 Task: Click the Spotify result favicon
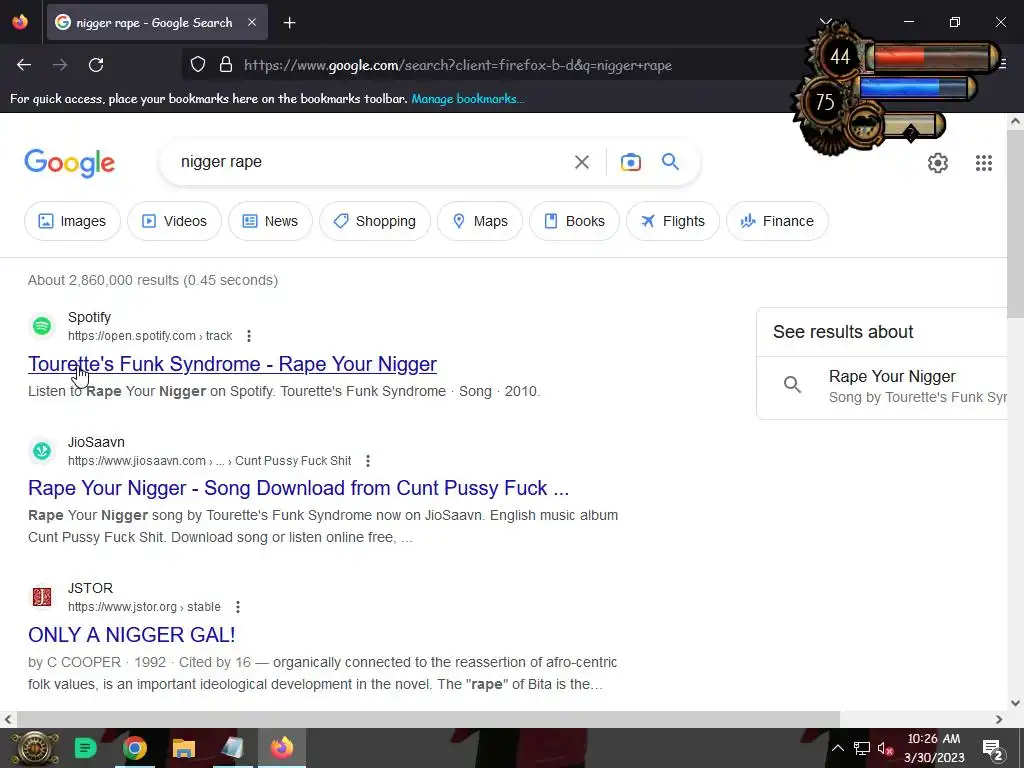point(42,325)
